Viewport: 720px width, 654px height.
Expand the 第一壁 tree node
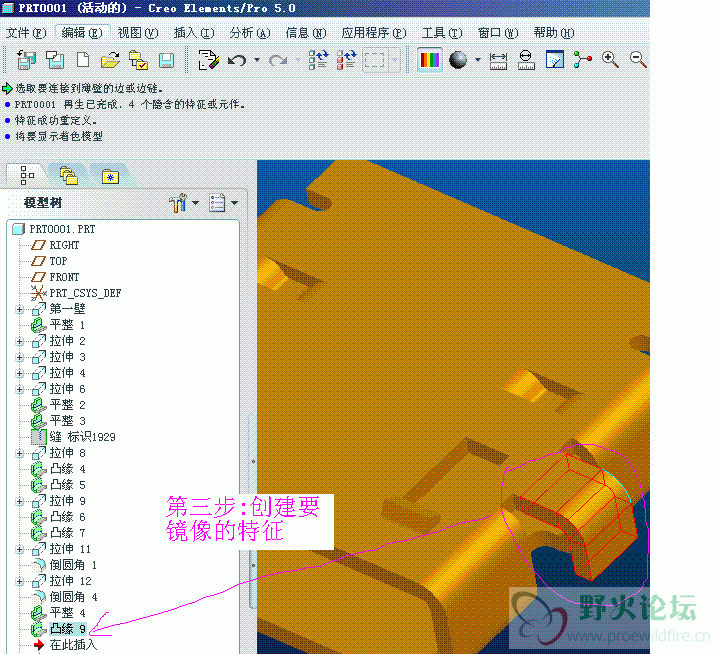tap(19, 309)
